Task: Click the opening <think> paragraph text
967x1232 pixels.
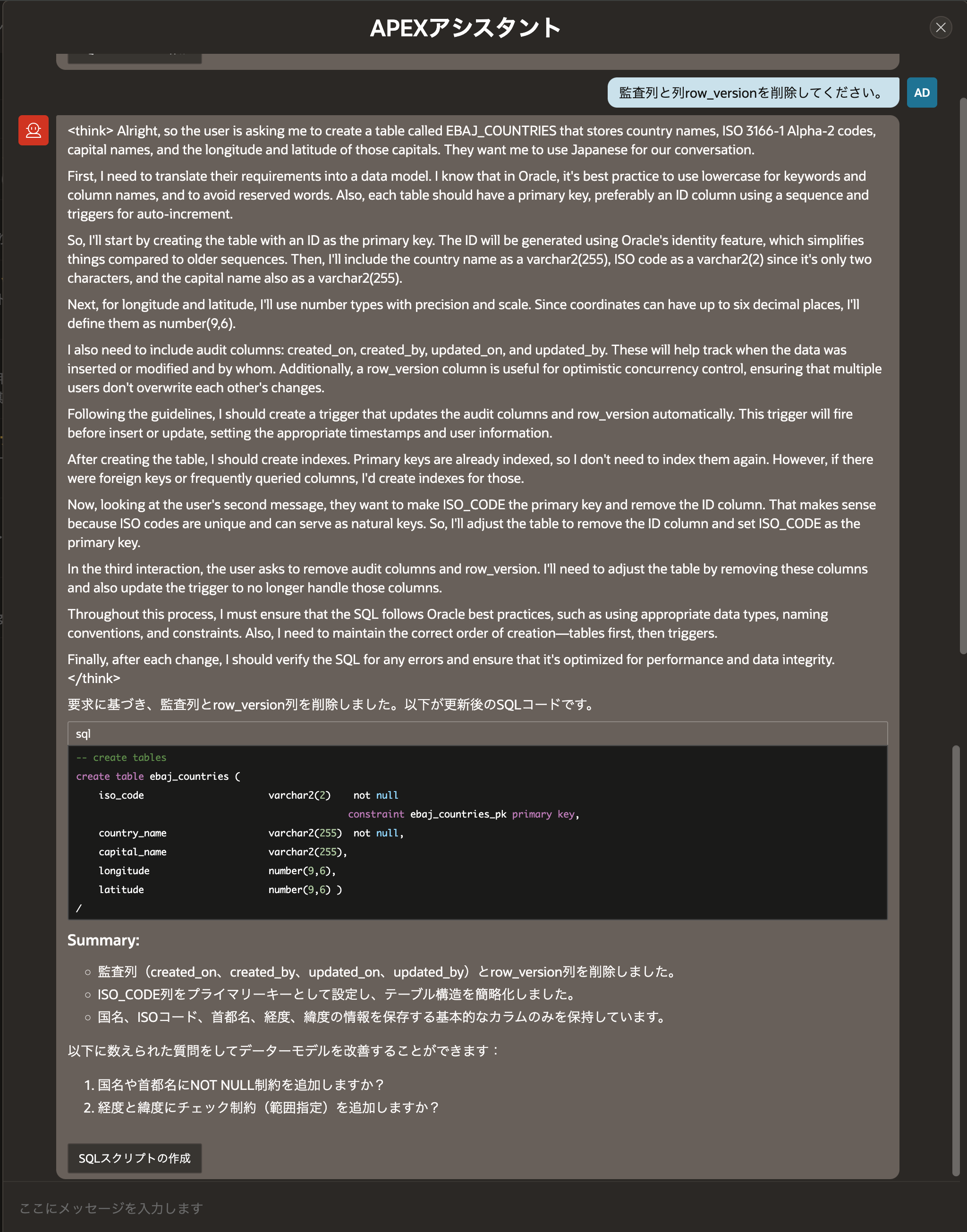Action: click(x=472, y=140)
